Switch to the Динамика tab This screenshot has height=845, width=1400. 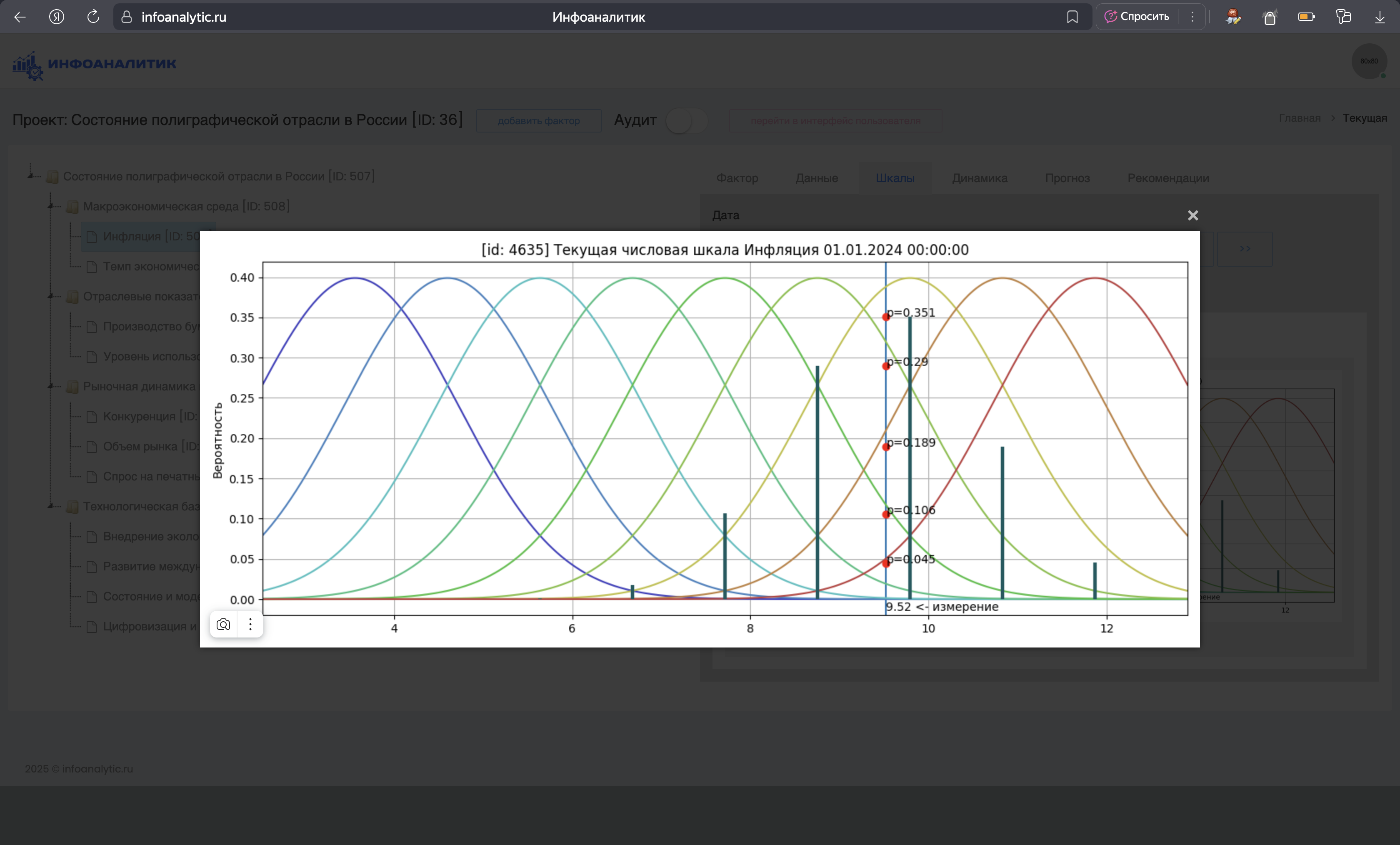pos(980,178)
